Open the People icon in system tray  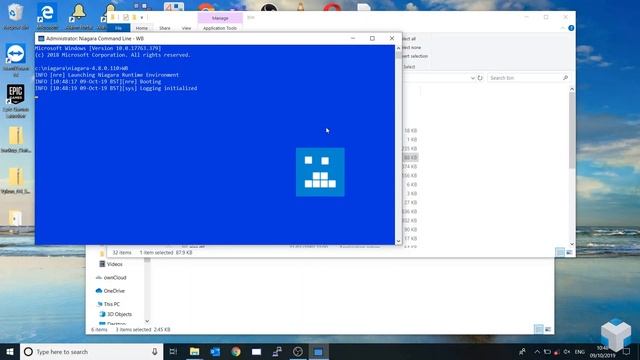(522, 351)
